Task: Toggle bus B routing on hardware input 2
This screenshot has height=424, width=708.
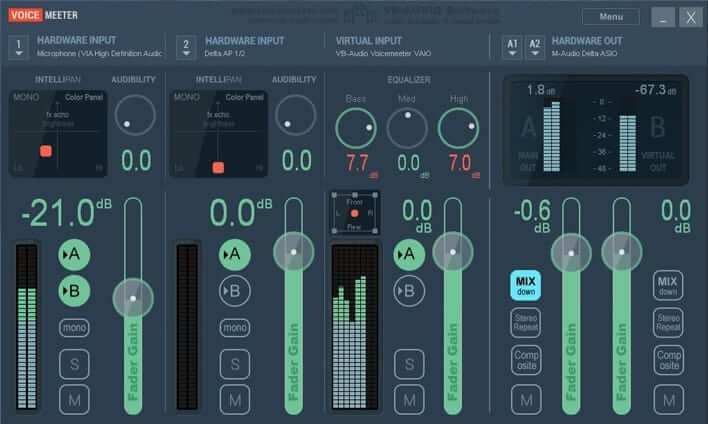Action: pyautogui.click(x=235, y=291)
